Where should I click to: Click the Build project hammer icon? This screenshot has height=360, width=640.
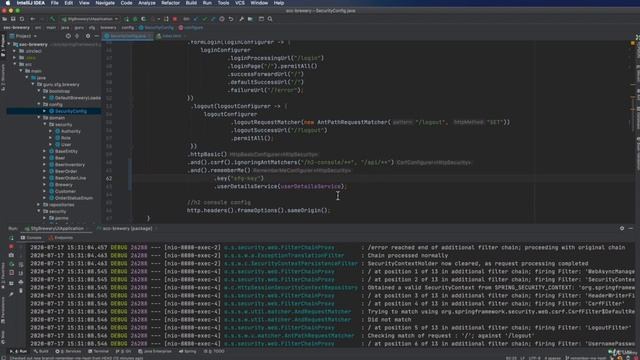52,19
